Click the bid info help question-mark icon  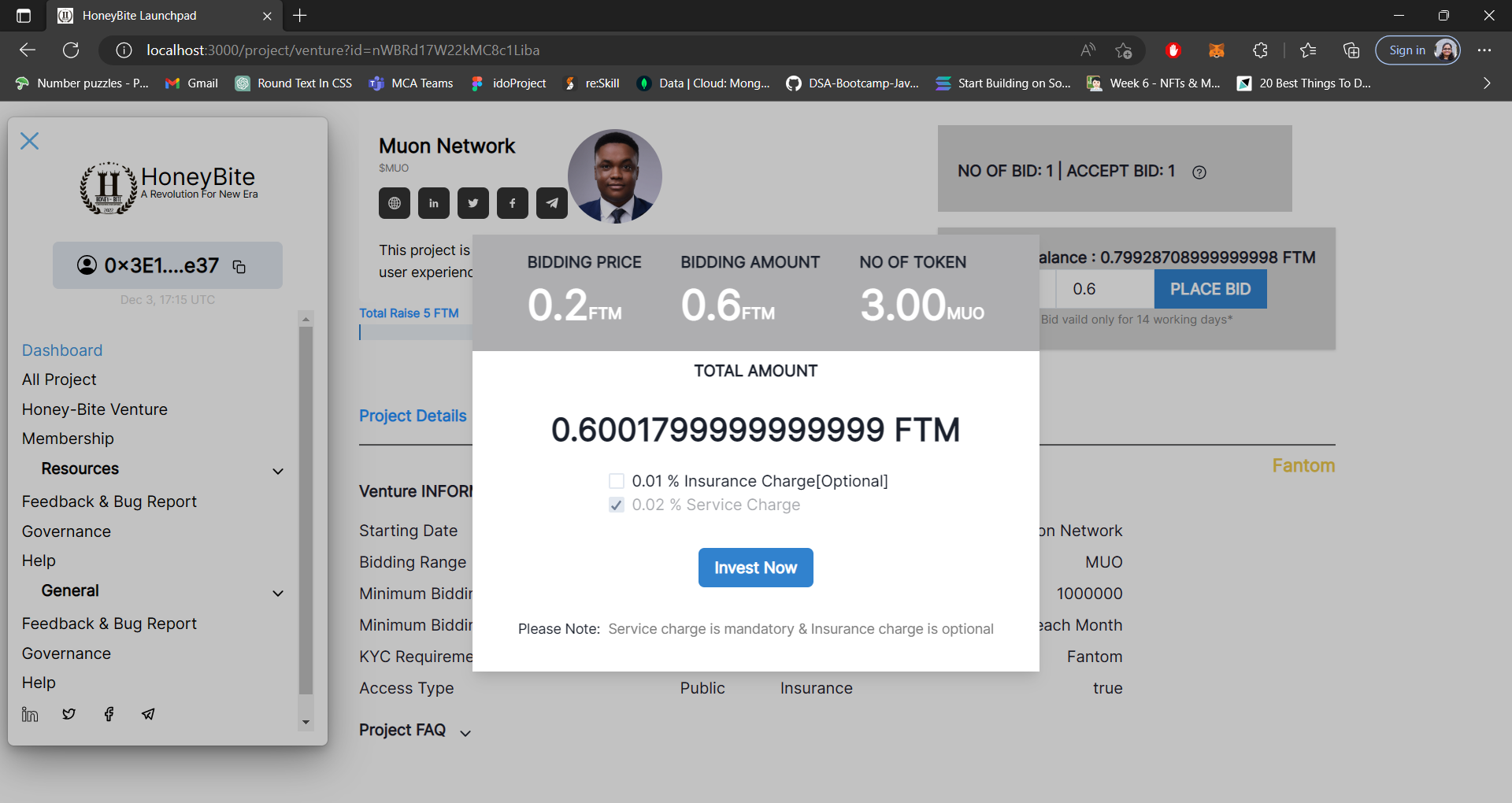(x=1199, y=172)
